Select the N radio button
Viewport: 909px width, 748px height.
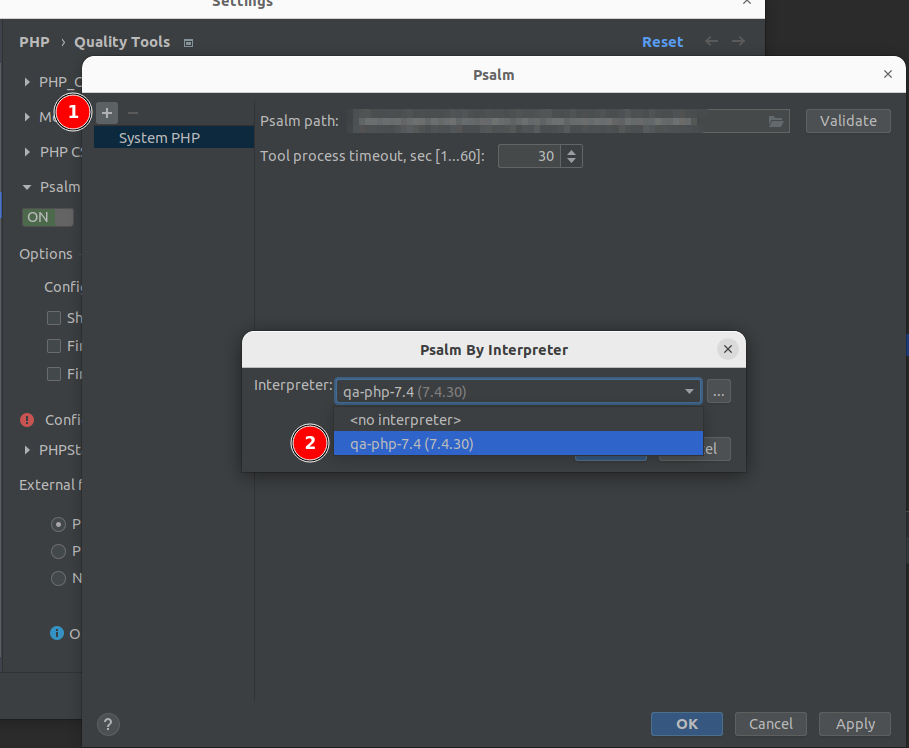coord(58,578)
